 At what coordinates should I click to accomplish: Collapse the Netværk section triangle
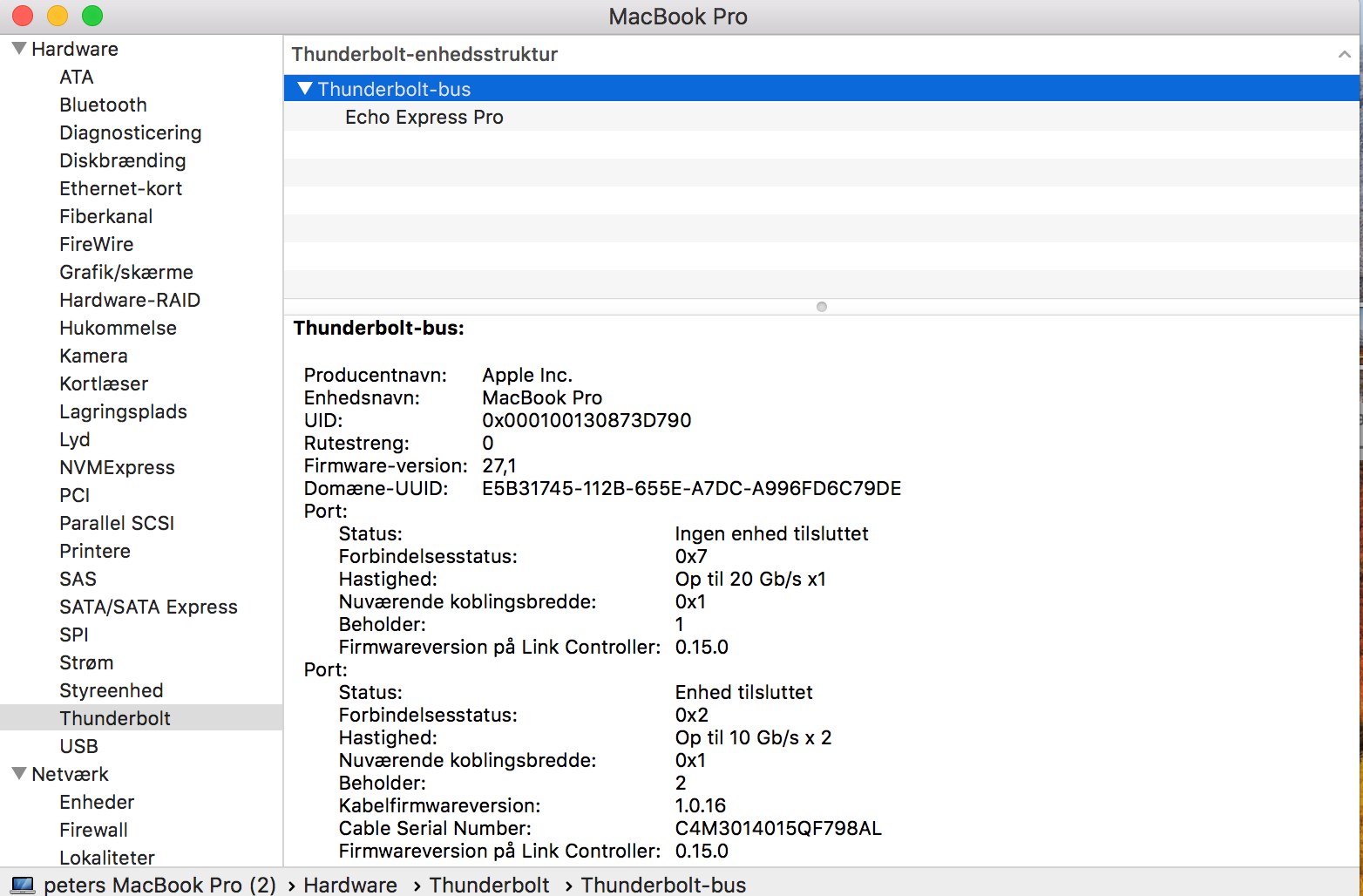click(x=18, y=774)
